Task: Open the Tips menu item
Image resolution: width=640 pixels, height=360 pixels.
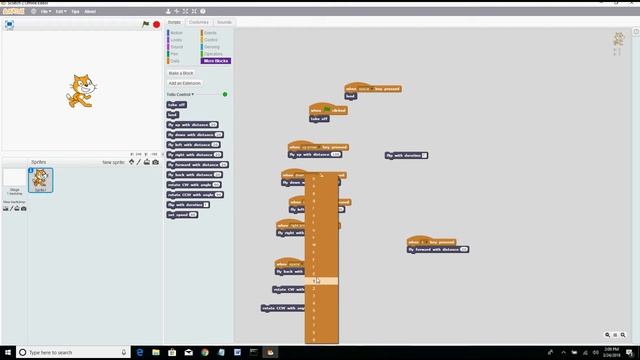Action: pyautogui.click(x=76, y=11)
